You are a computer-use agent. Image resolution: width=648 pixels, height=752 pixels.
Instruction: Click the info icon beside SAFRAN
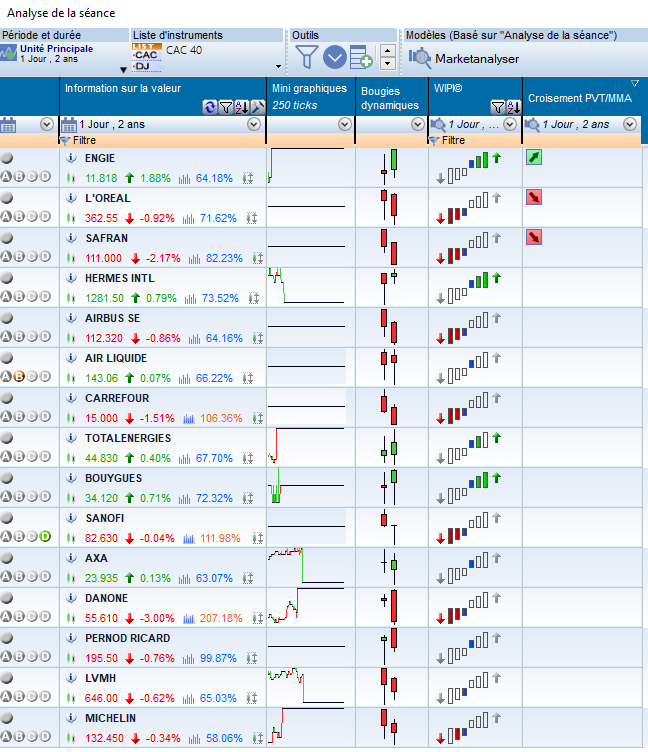tap(71, 238)
